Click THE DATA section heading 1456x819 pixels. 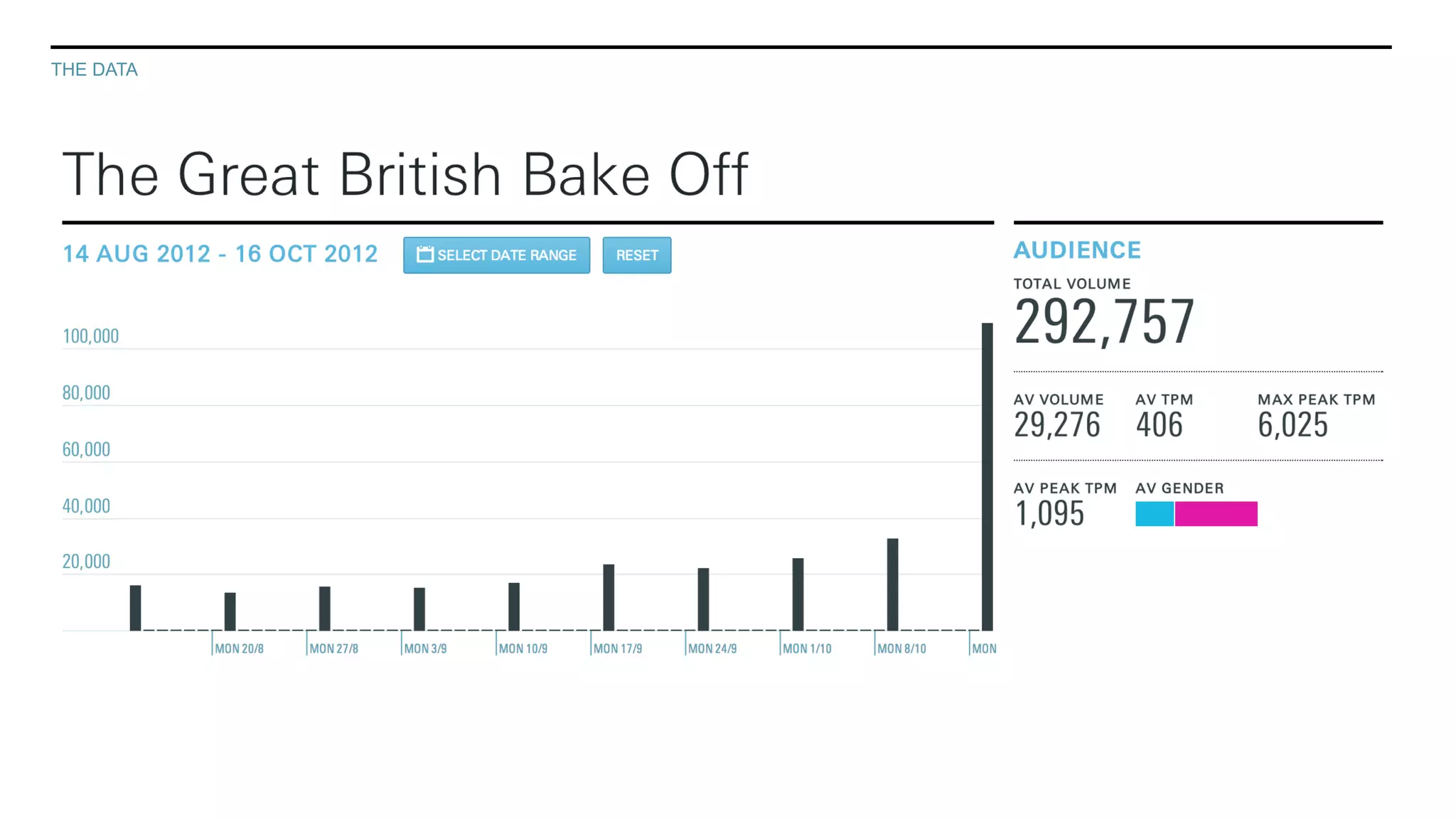[x=95, y=70]
